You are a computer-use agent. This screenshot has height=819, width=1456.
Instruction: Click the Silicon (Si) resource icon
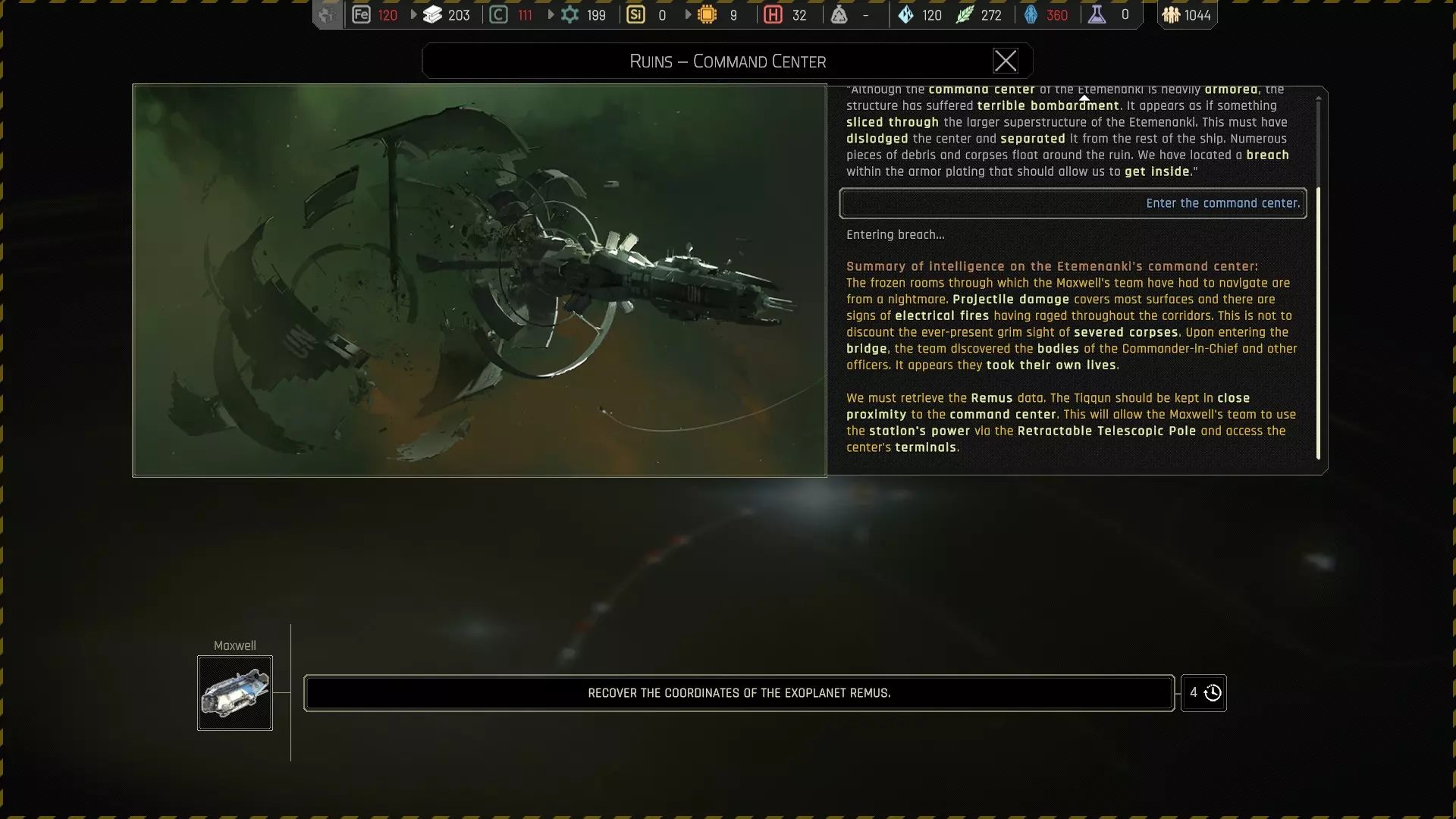(x=635, y=14)
